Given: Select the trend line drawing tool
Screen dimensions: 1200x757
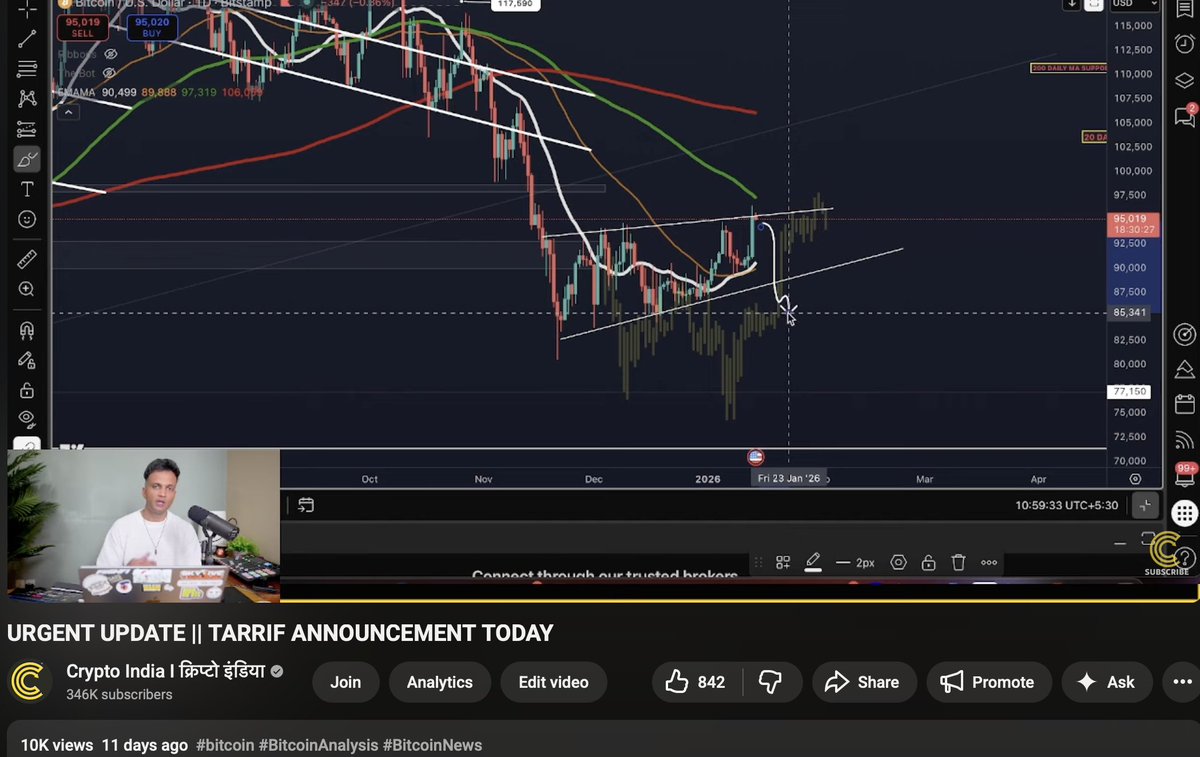Looking at the screenshot, I should click(27, 38).
